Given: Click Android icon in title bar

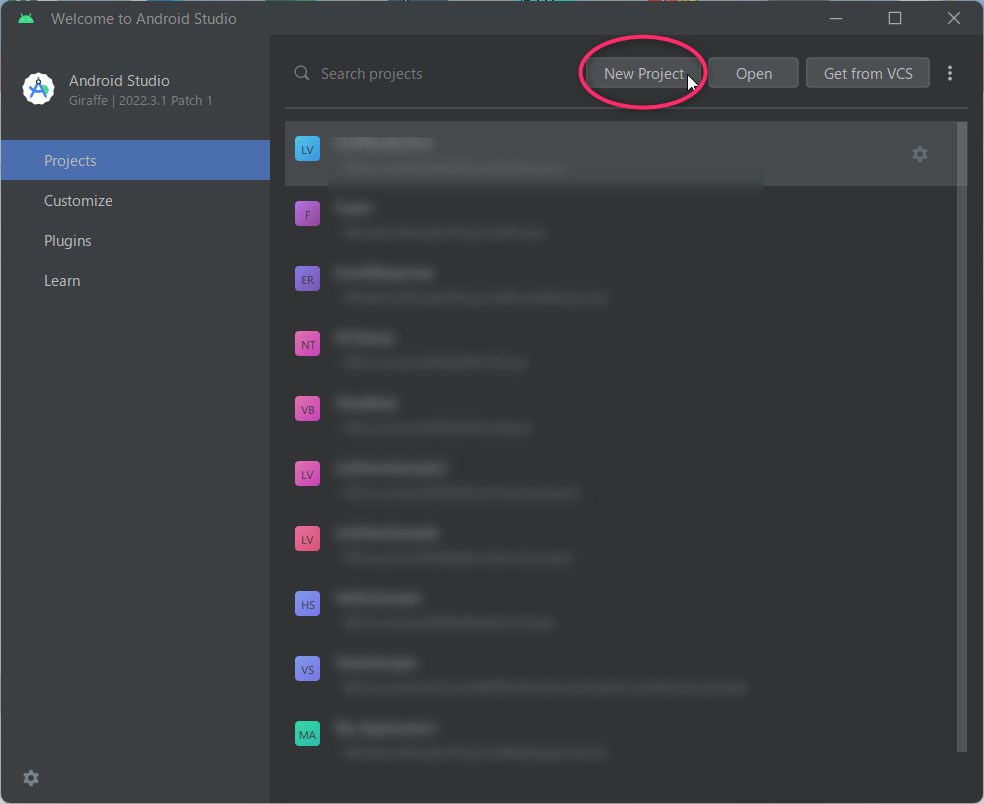Looking at the screenshot, I should click(26, 19).
